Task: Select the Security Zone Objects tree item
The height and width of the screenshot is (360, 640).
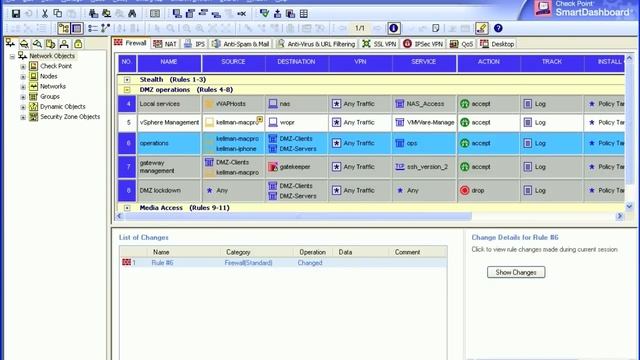Action: pyautogui.click(x=70, y=117)
